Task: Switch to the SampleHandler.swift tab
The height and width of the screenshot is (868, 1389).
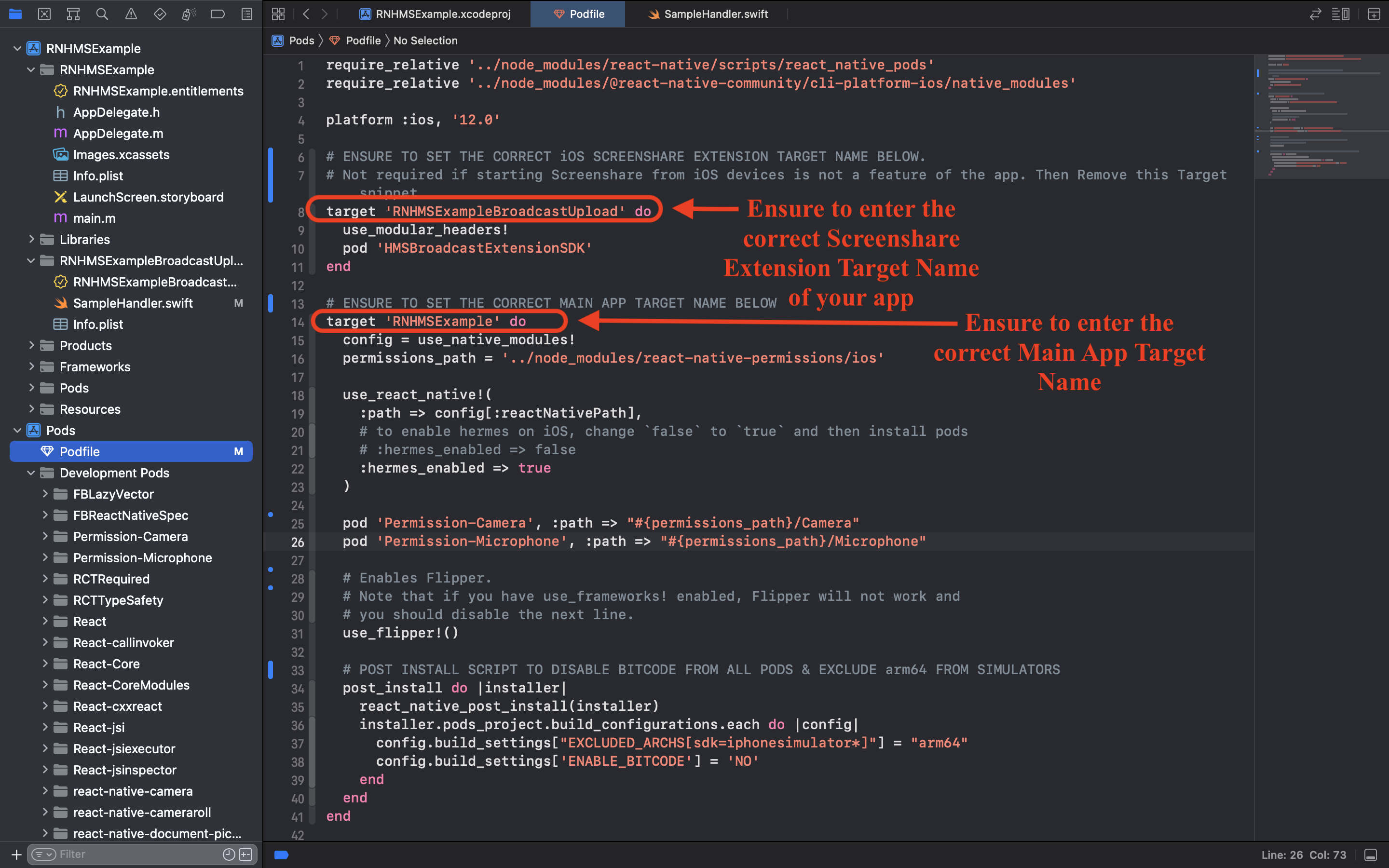Action: point(708,14)
